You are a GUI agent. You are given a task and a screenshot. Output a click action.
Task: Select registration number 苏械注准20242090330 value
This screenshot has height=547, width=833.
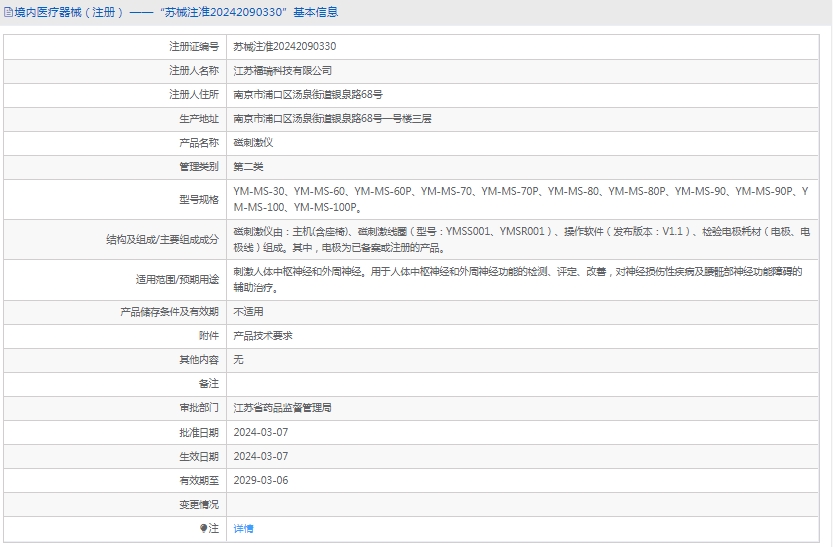click(x=284, y=47)
